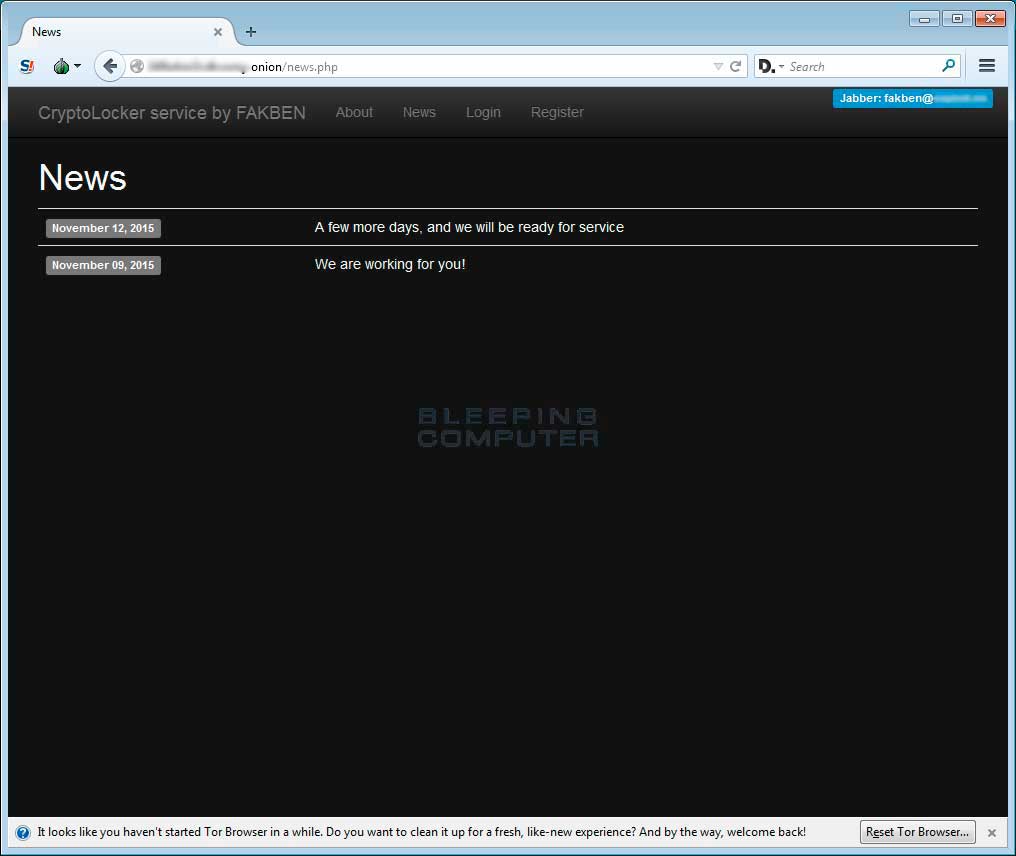The width and height of the screenshot is (1016, 856).
Task: Click the Reset Tor Browser button
Action: [x=918, y=832]
